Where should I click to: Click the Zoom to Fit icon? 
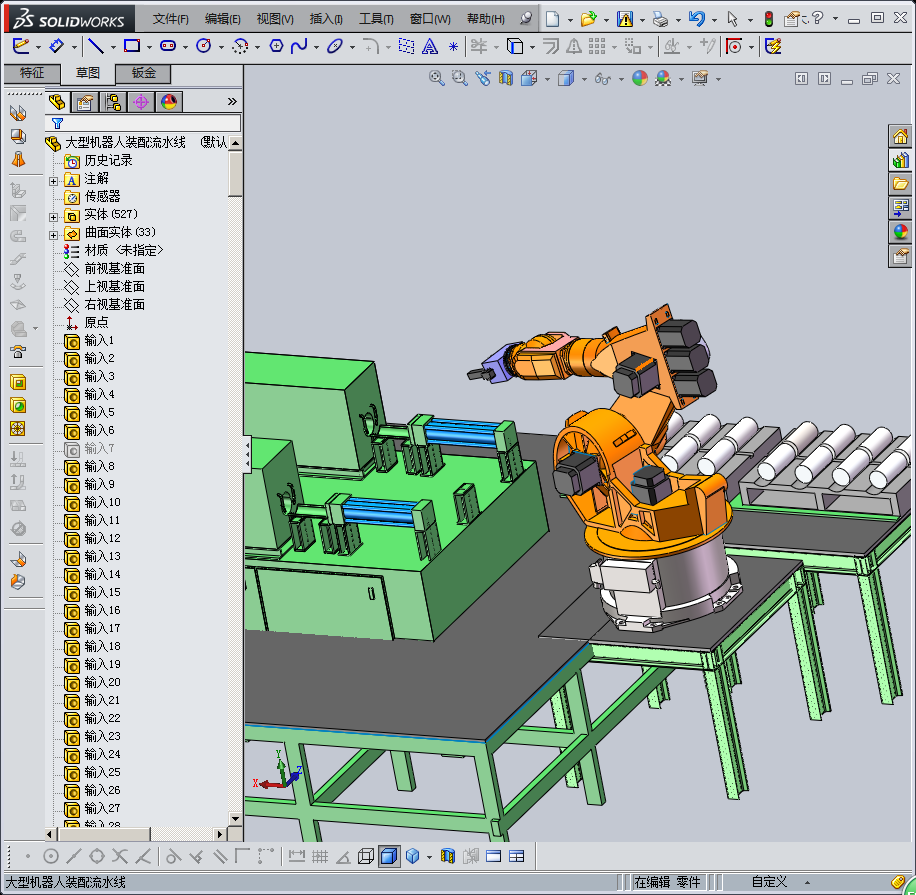(436, 78)
